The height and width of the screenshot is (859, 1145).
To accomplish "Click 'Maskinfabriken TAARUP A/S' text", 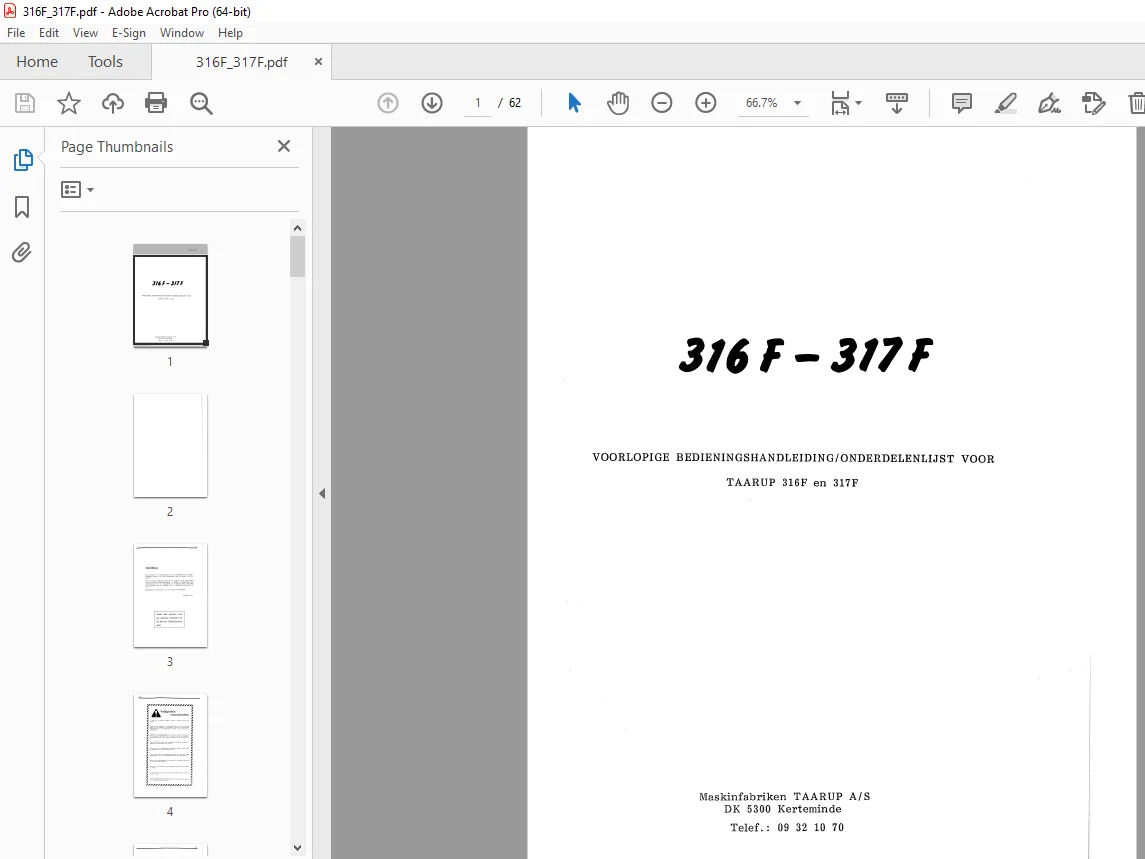I will click(x=784, y=797).
